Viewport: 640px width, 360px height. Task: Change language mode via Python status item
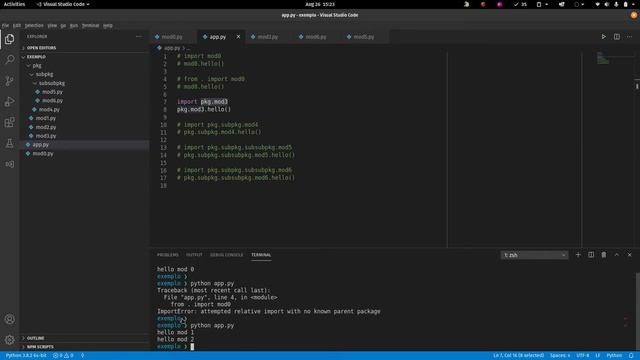pyautogui.click(x=614, y=356)
